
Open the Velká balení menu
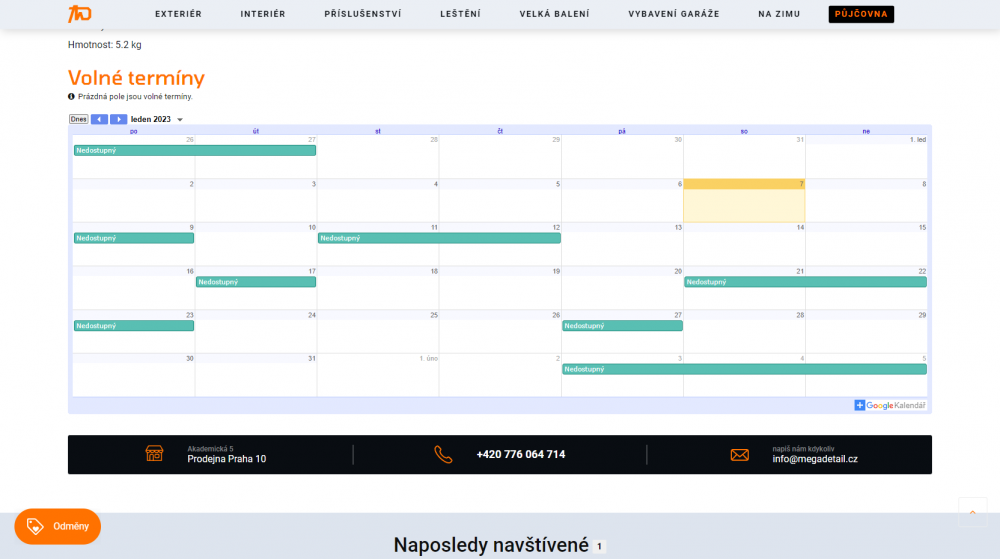pos(554,14)
